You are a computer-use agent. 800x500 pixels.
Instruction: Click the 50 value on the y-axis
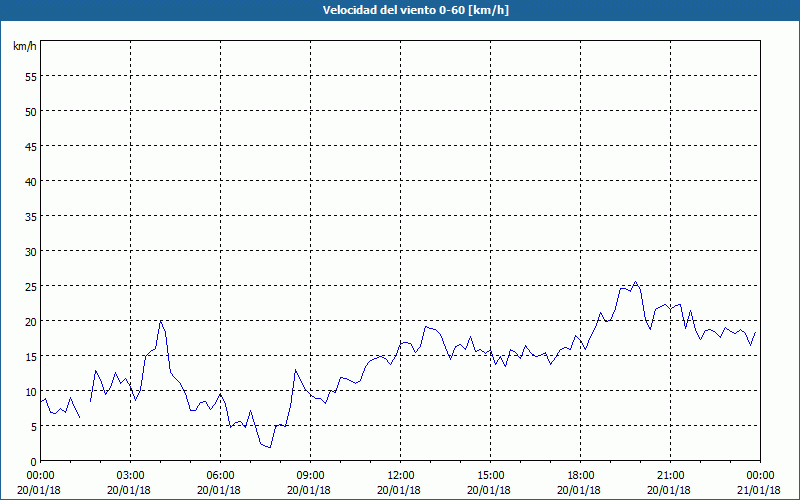click(x=31, y=111)
